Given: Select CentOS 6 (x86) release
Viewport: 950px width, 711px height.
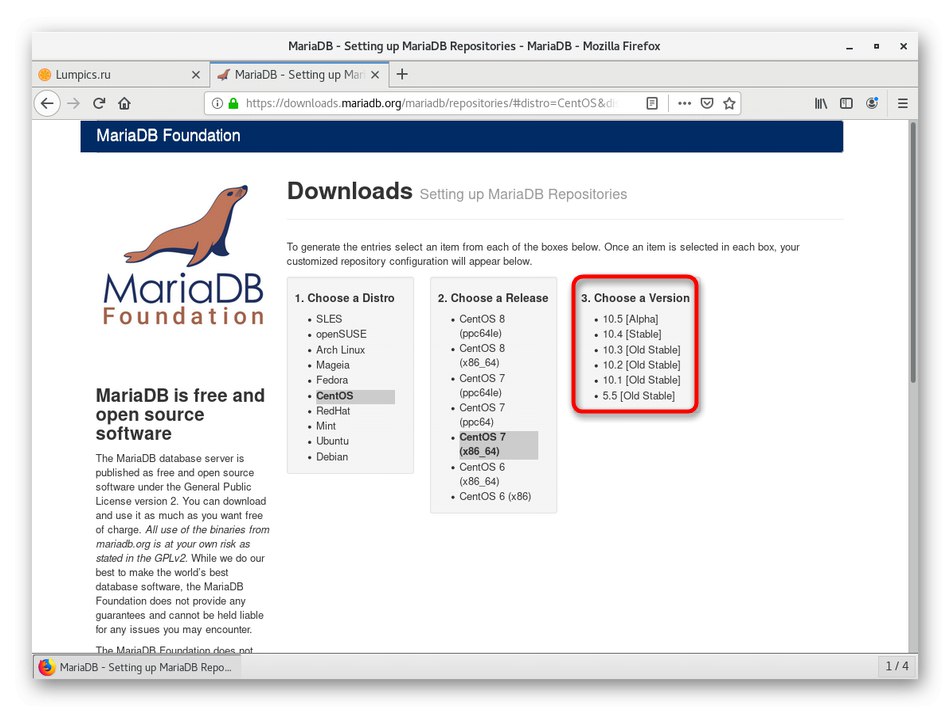Looking at the screenshot, I should pos(495,497).
